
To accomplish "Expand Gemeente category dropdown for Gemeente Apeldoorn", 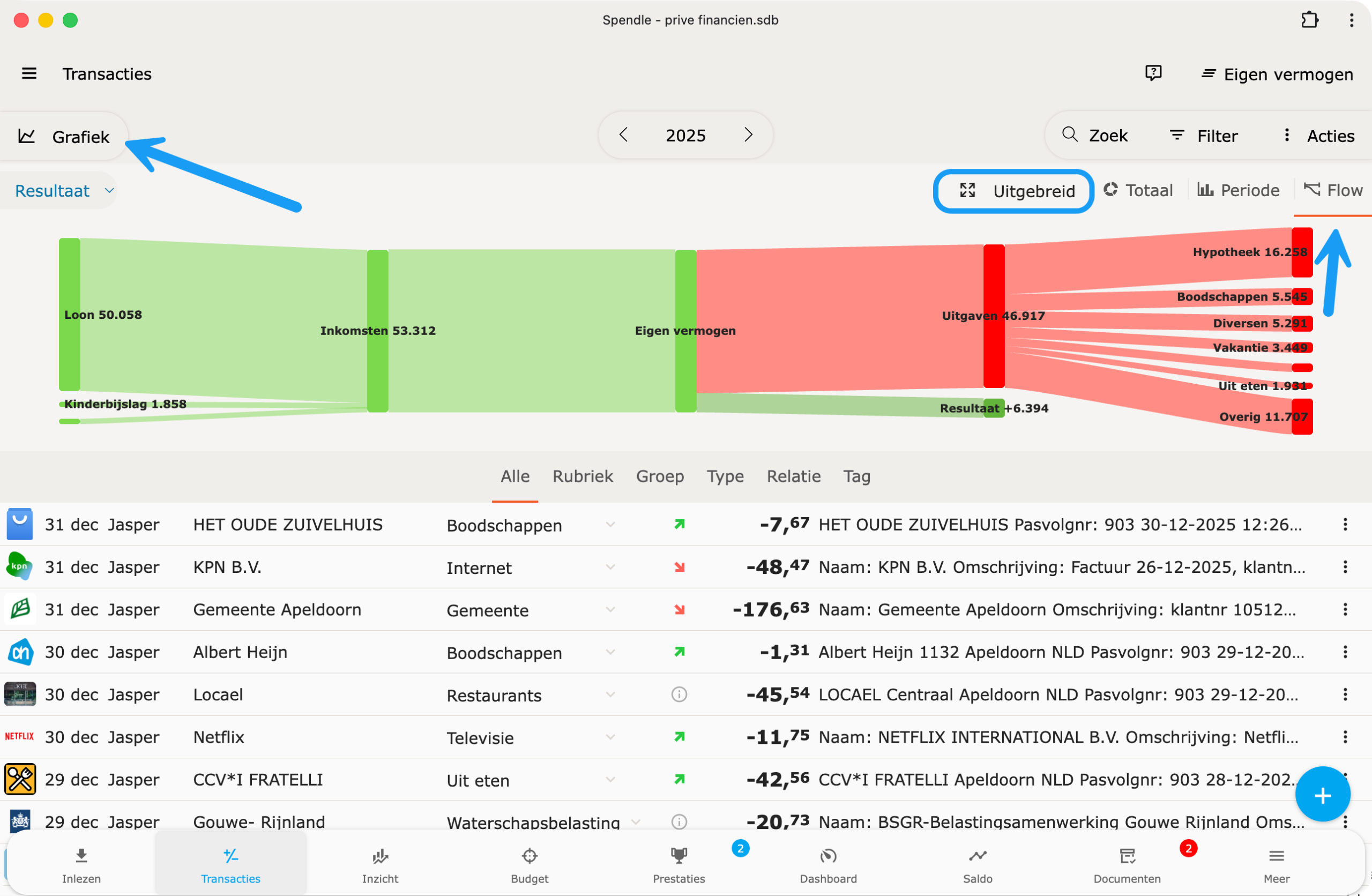I will pos(610,609).
